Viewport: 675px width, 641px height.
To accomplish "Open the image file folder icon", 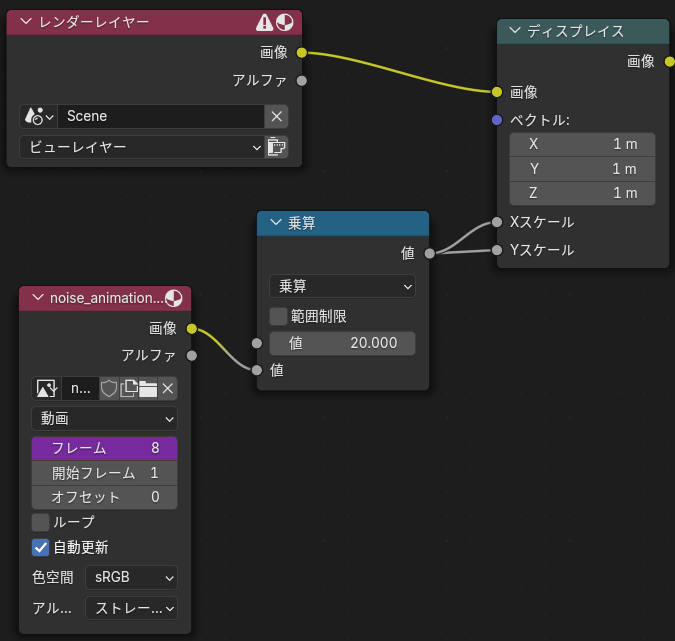I will tap(148, 389).
